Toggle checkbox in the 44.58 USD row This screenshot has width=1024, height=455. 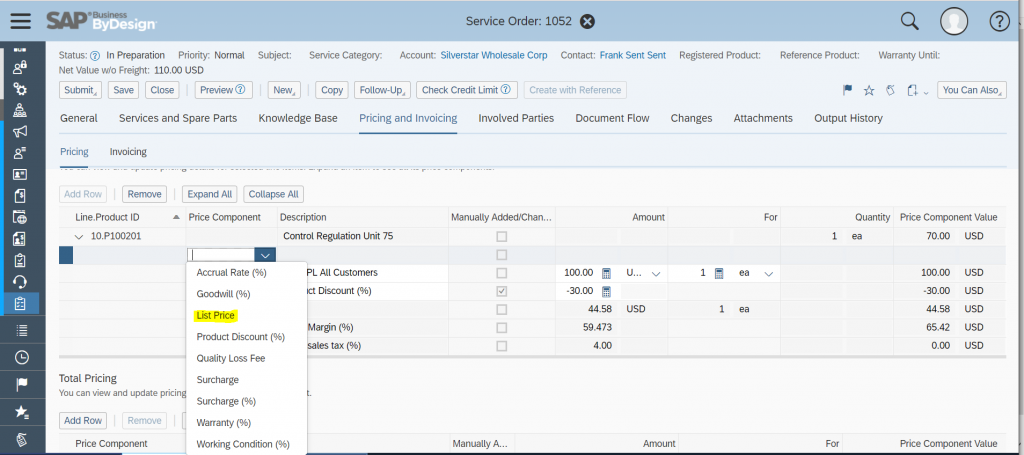pos(502,309)
